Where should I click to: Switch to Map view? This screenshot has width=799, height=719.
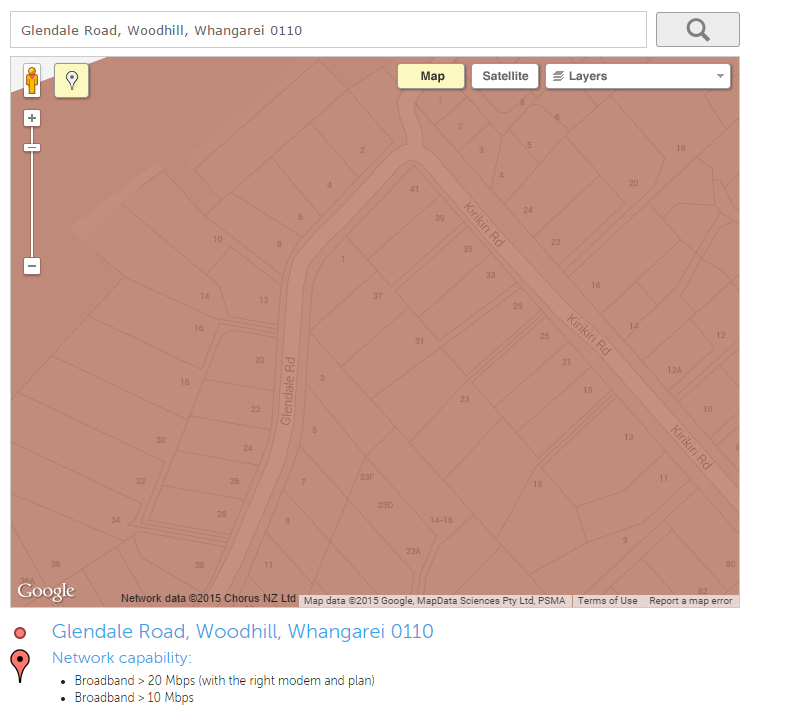pyautogui.click(x=432, y=76)
